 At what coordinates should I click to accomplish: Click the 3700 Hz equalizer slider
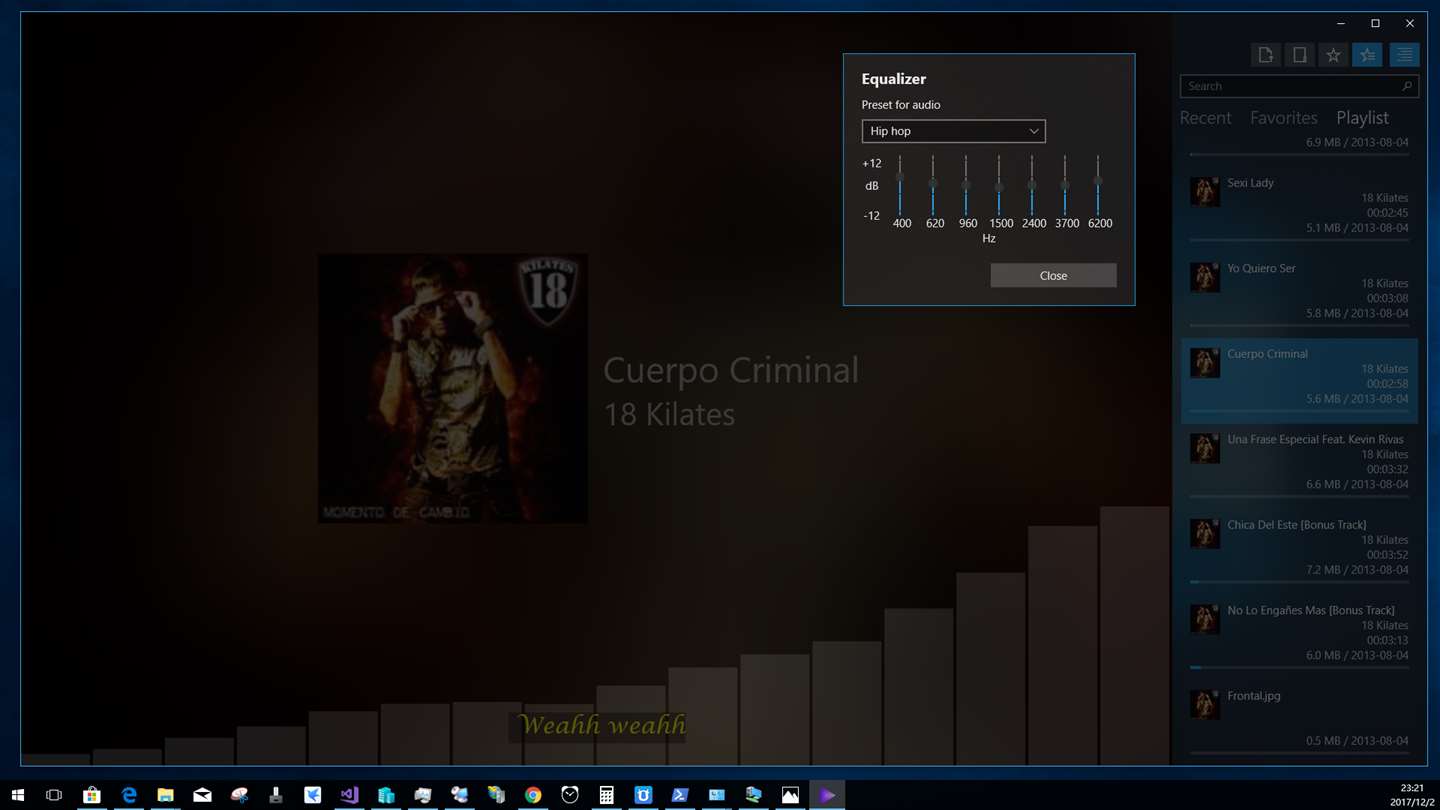[x=1065, y=185]
